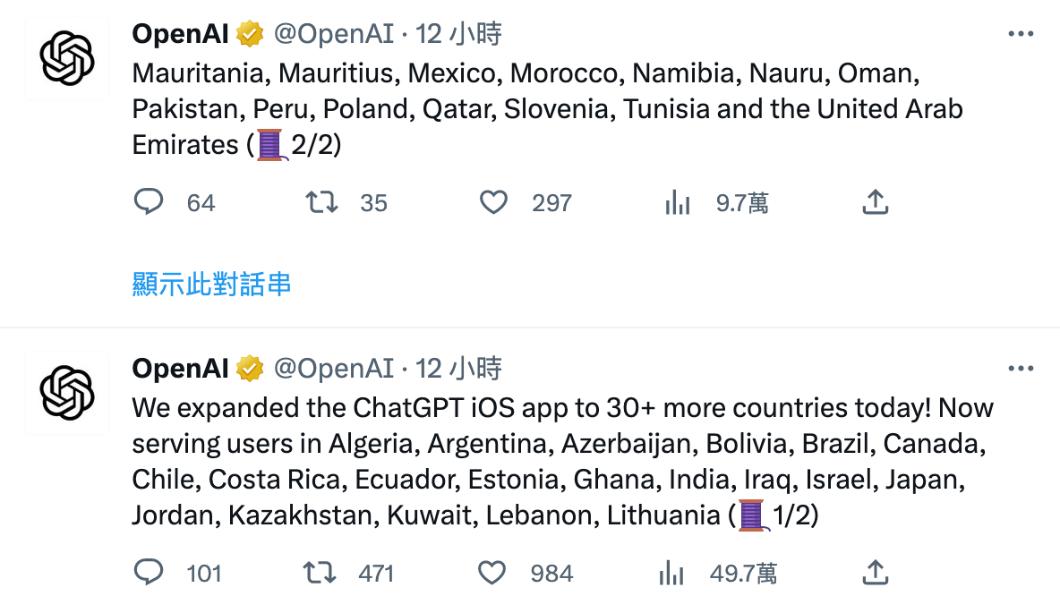The width and height of the screenshot is (1060, 596).
Task: Open OpenAI avatar on second tweet
Action: click(x=67, y=392)
